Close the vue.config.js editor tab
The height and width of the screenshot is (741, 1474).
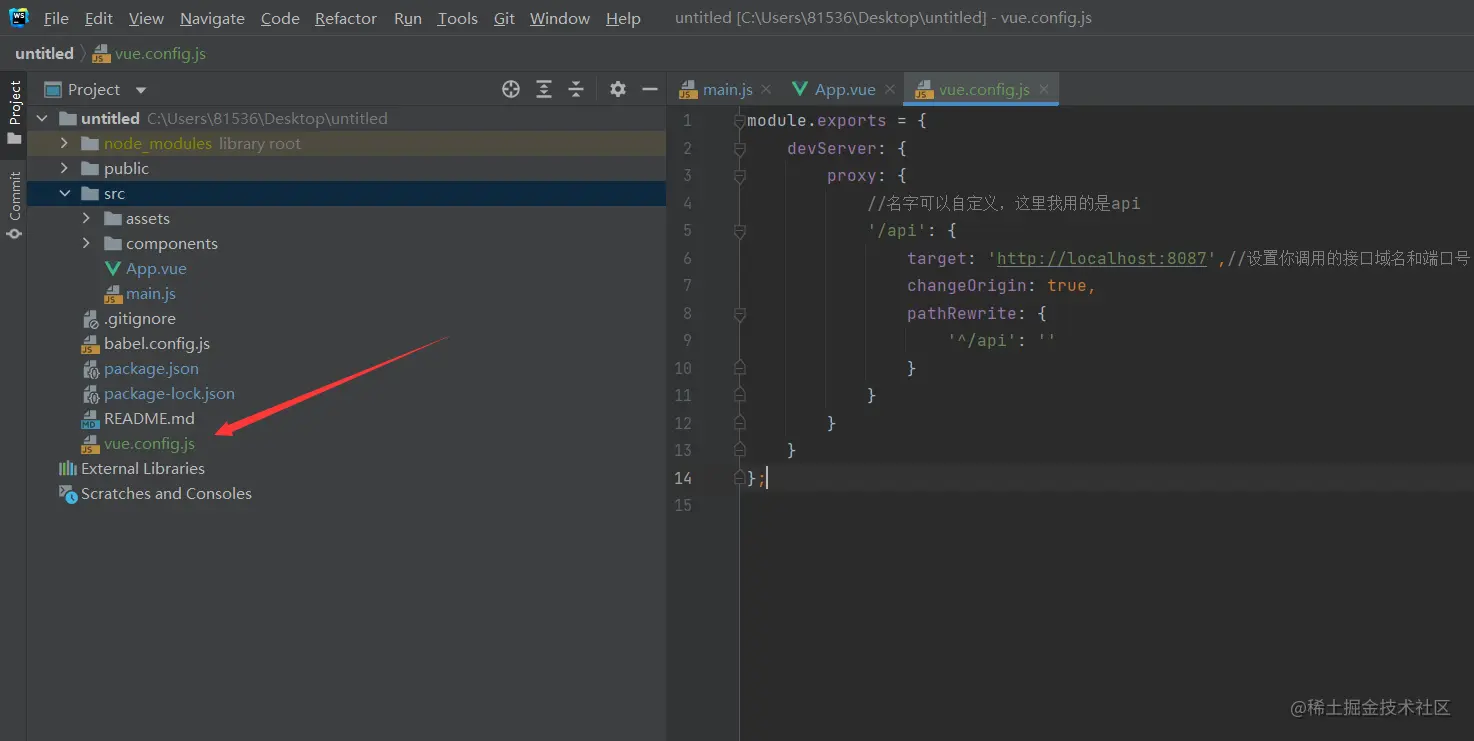pyautogui.click(x=1044, y=89)
